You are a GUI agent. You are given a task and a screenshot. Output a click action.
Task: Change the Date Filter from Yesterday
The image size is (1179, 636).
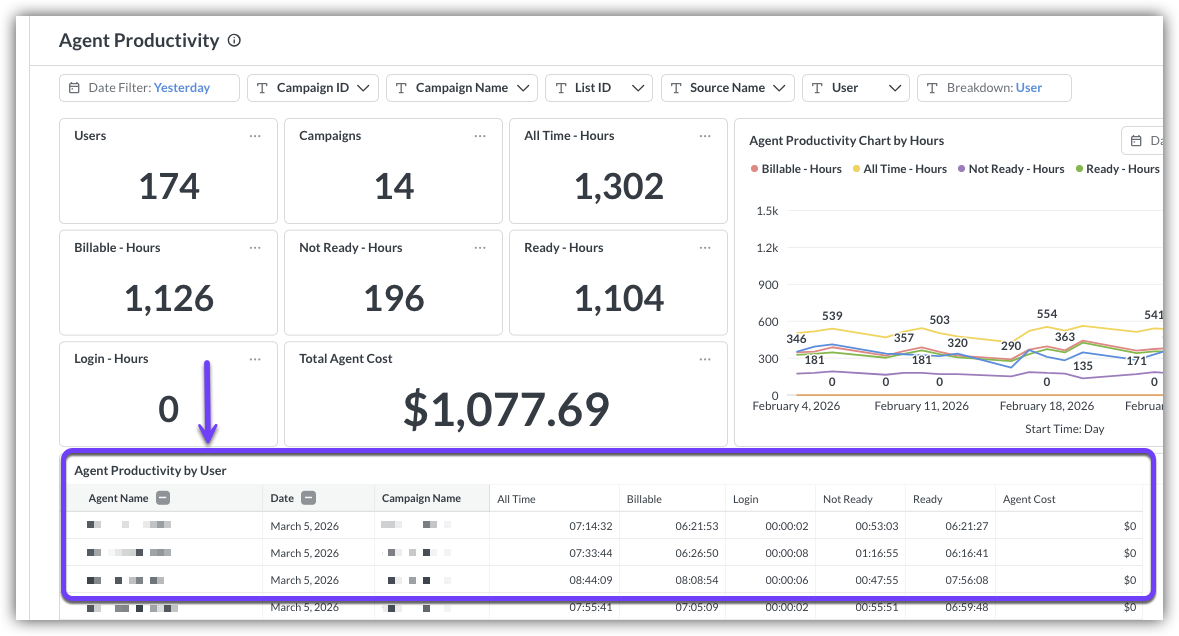(149, 88)
